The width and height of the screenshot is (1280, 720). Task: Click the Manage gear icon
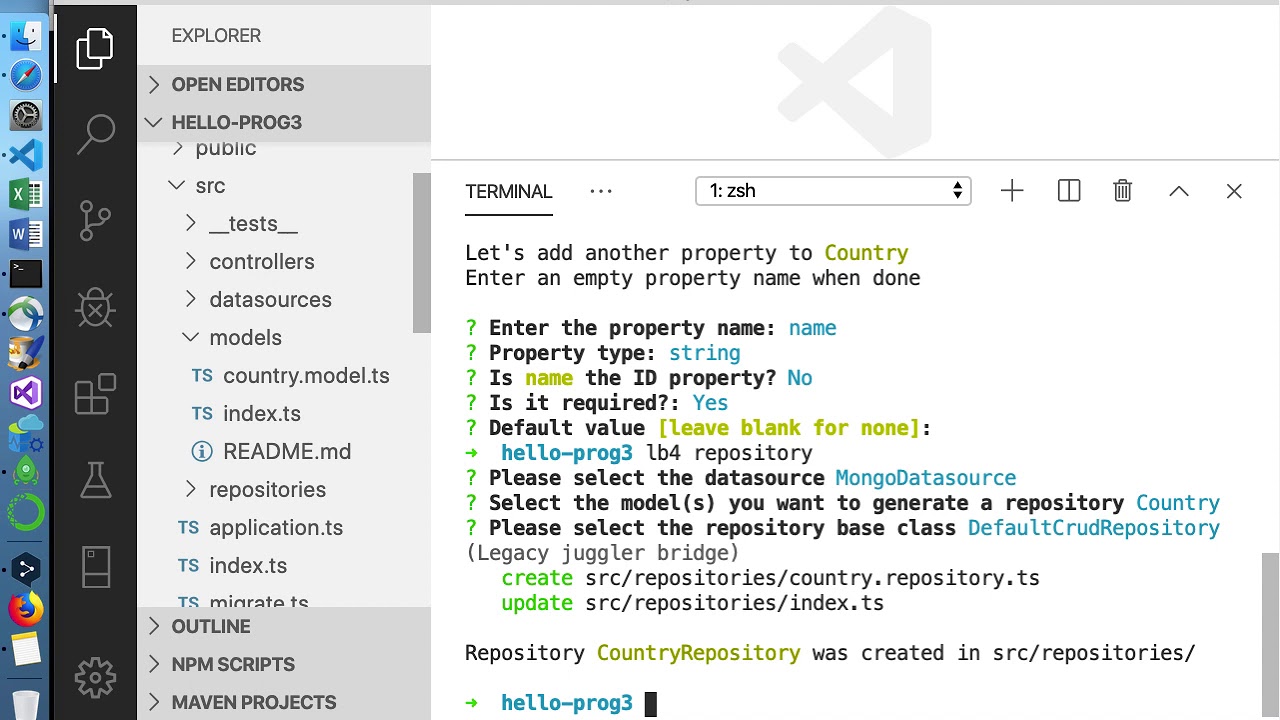[x=96, y=678]
